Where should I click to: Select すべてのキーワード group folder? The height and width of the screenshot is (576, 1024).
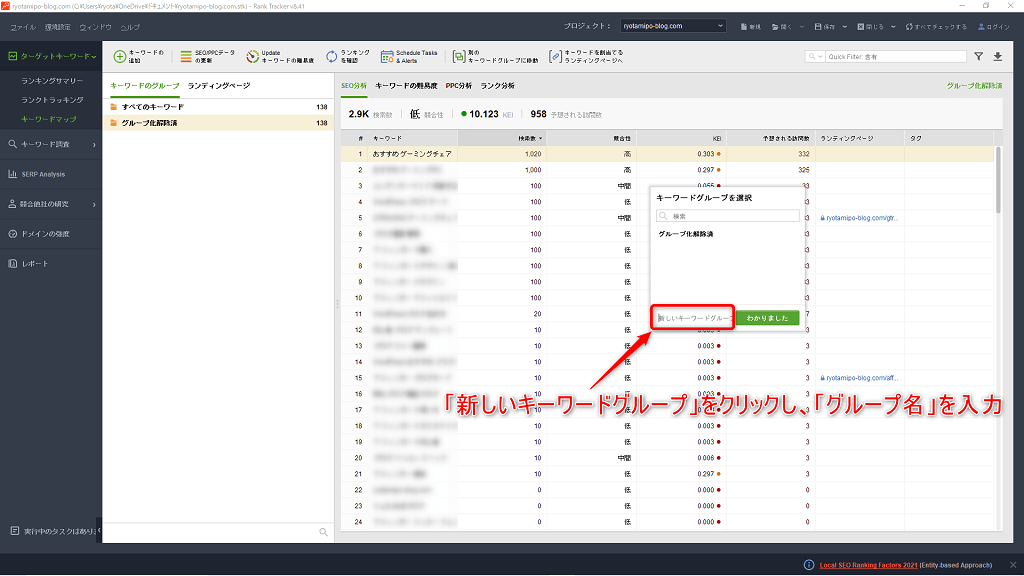point(152,106)
